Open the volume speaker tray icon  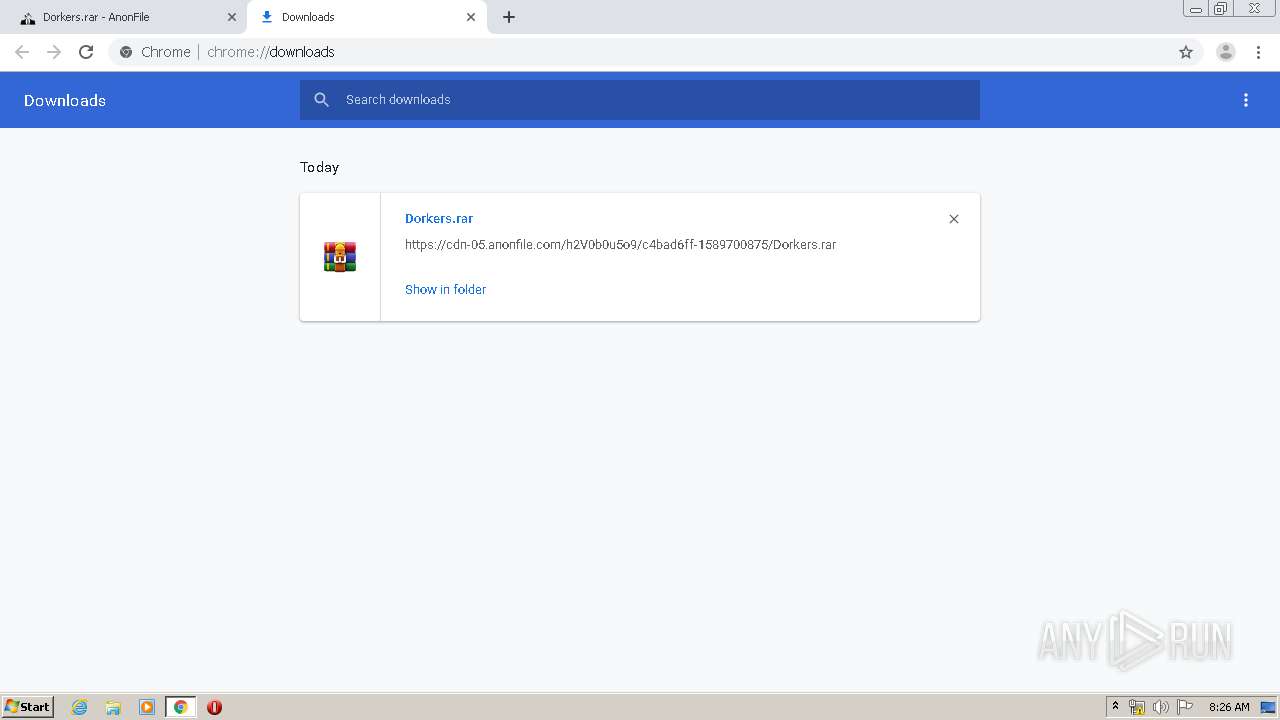1161,707
